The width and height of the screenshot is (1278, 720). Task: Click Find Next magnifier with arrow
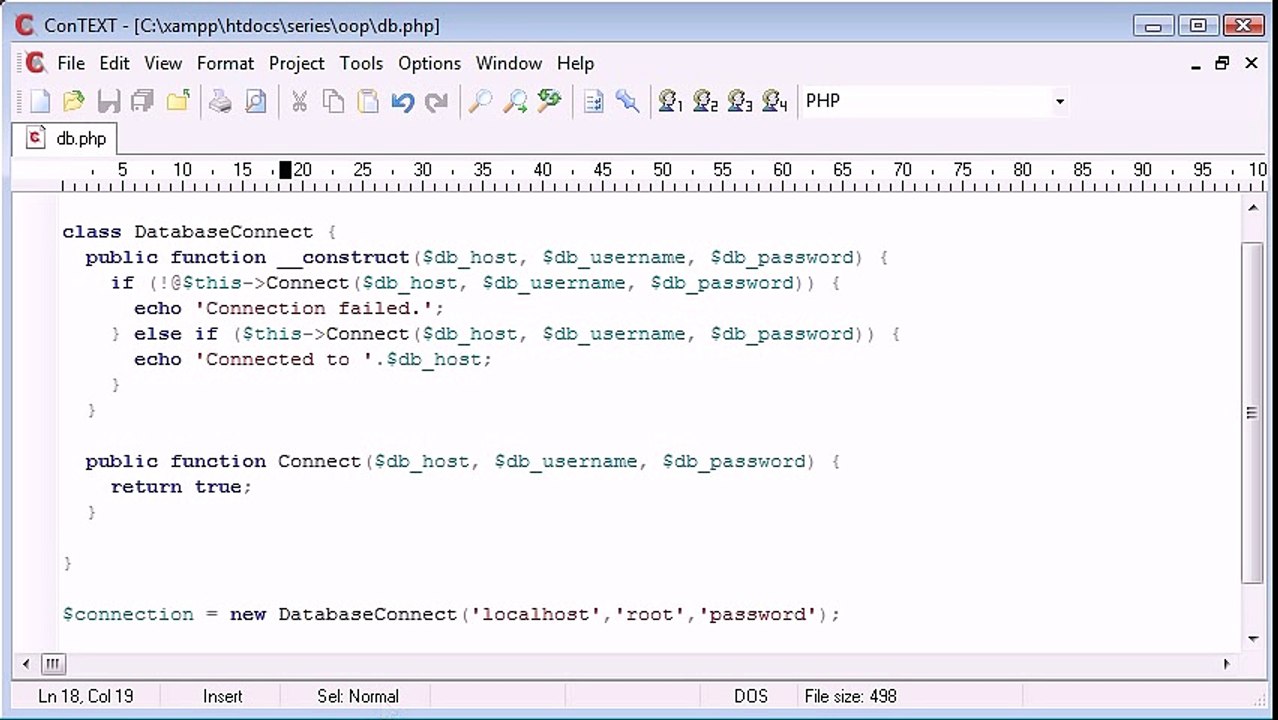pyautogui.click(x=514, y=101)
